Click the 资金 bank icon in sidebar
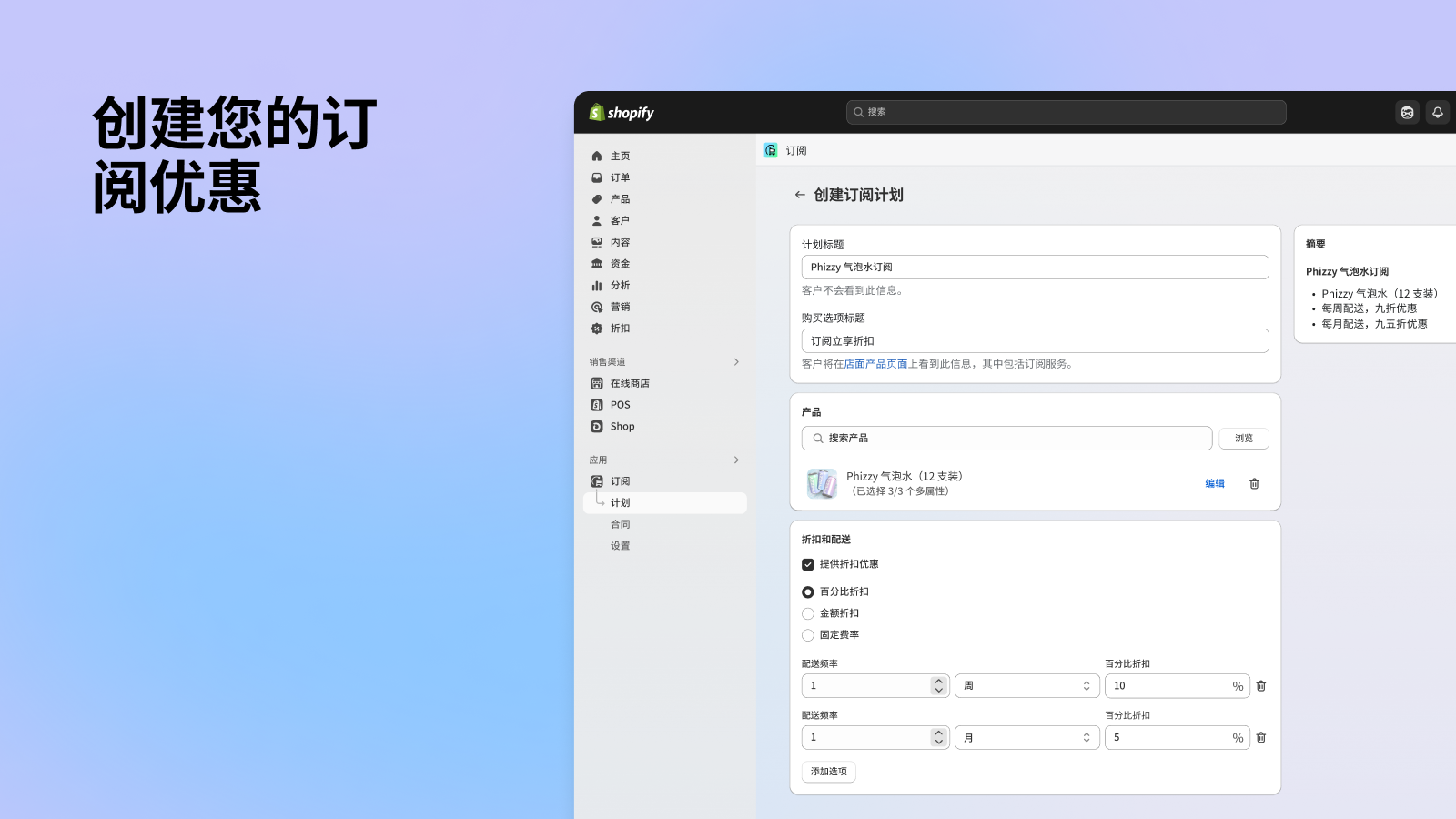 [597, 264]
